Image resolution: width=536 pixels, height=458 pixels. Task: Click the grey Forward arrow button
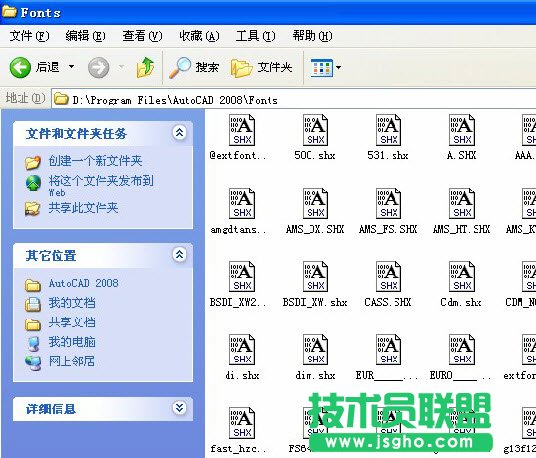click(98, 67)
